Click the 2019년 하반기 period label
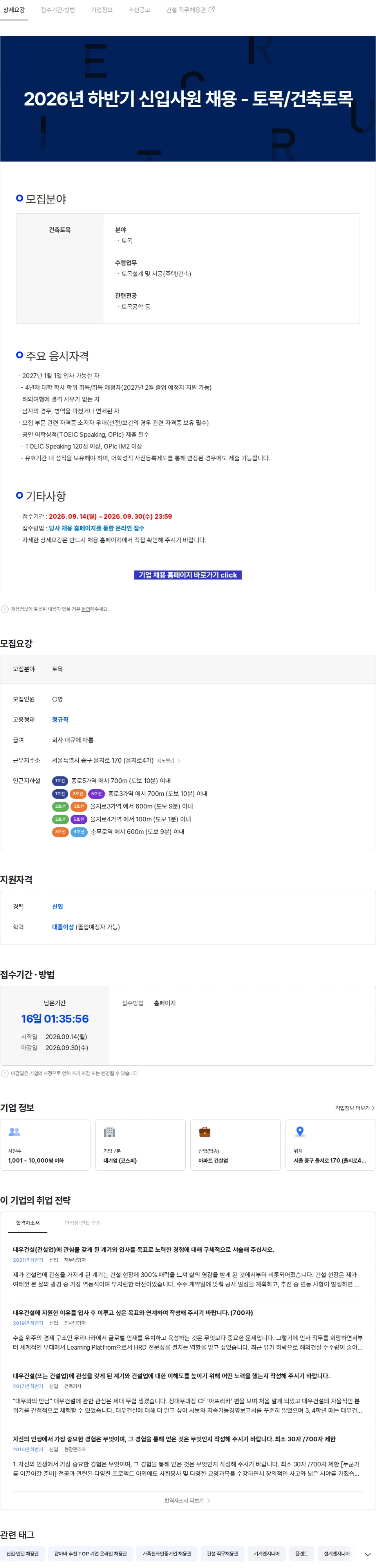The height and width of the screenshot is (1568, 376). (x=28, y=1323)
